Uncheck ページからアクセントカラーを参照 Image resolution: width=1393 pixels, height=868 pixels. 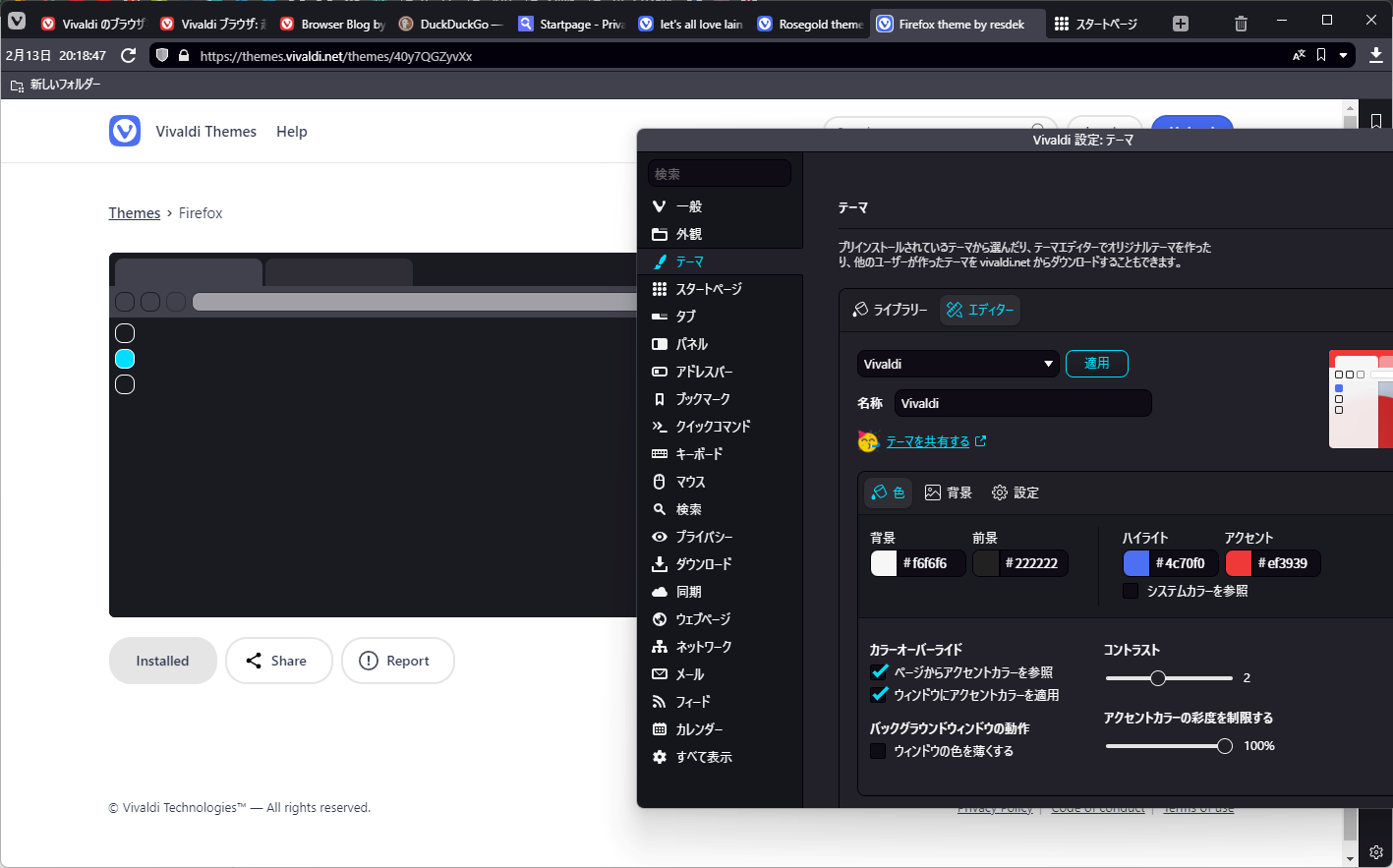[879, 672]
